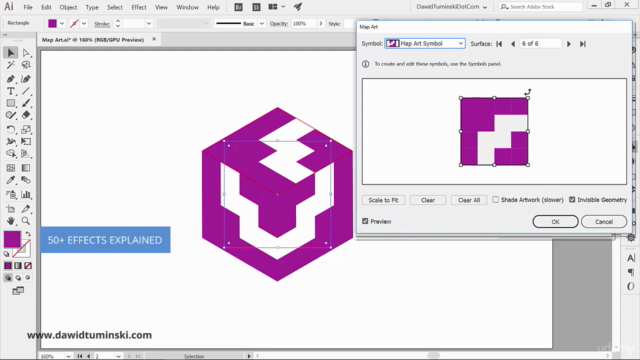Set paint mode to Color
Viewport: 640px width, 360px height.
(x=8, y=266)
